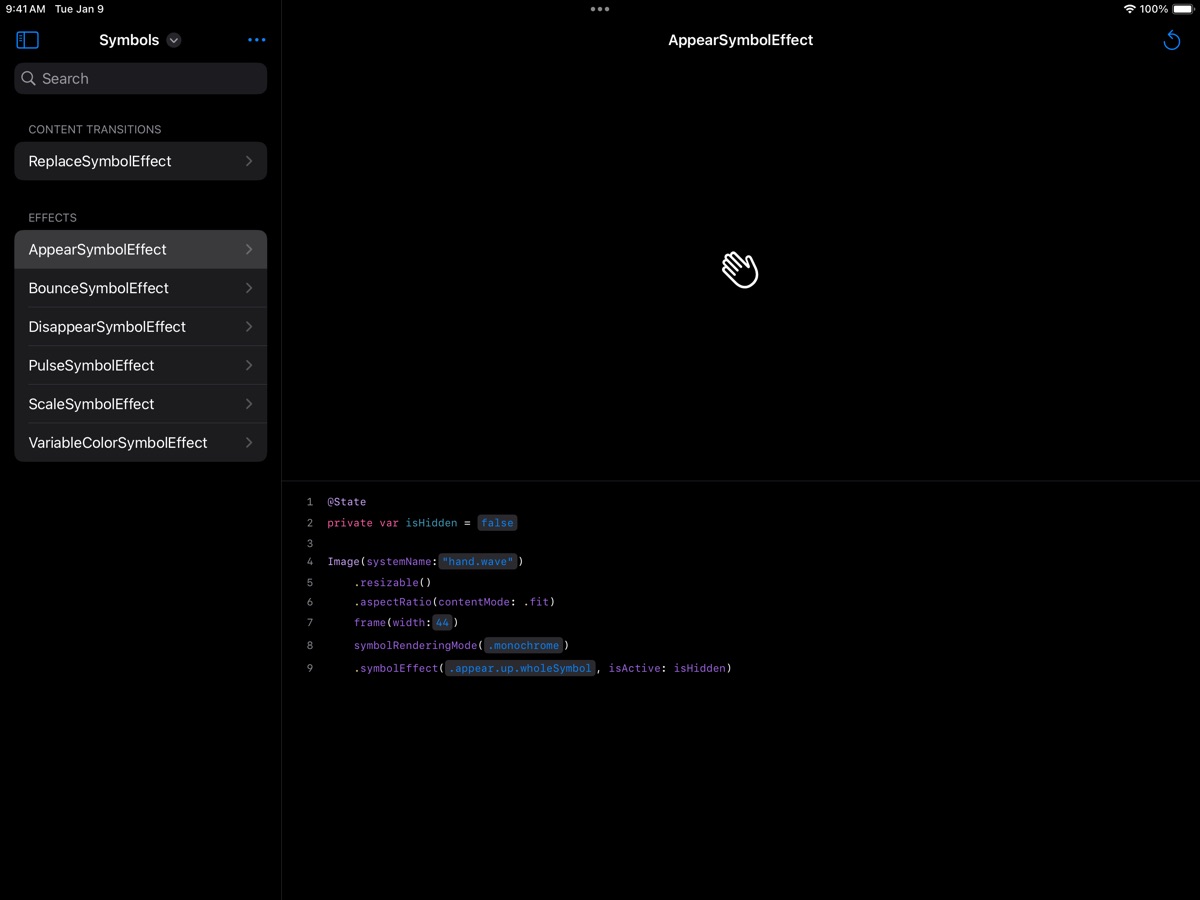Click the magnifying glass search icon
This screenshot has height=900, width=1200.
[29, 79]
